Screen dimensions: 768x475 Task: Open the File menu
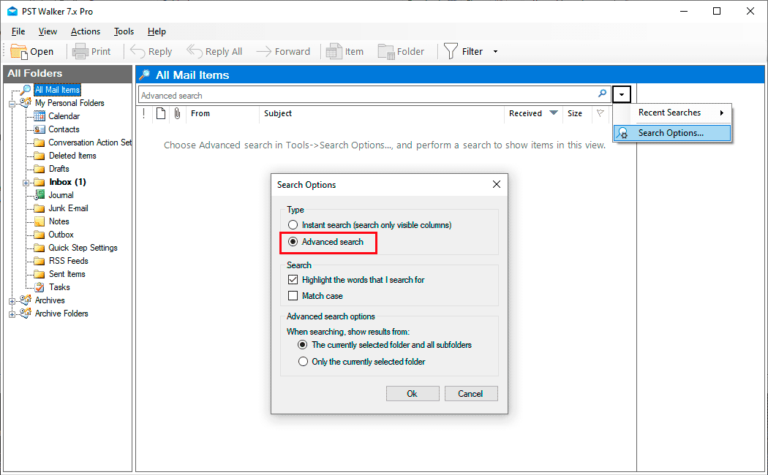point(18,31)
